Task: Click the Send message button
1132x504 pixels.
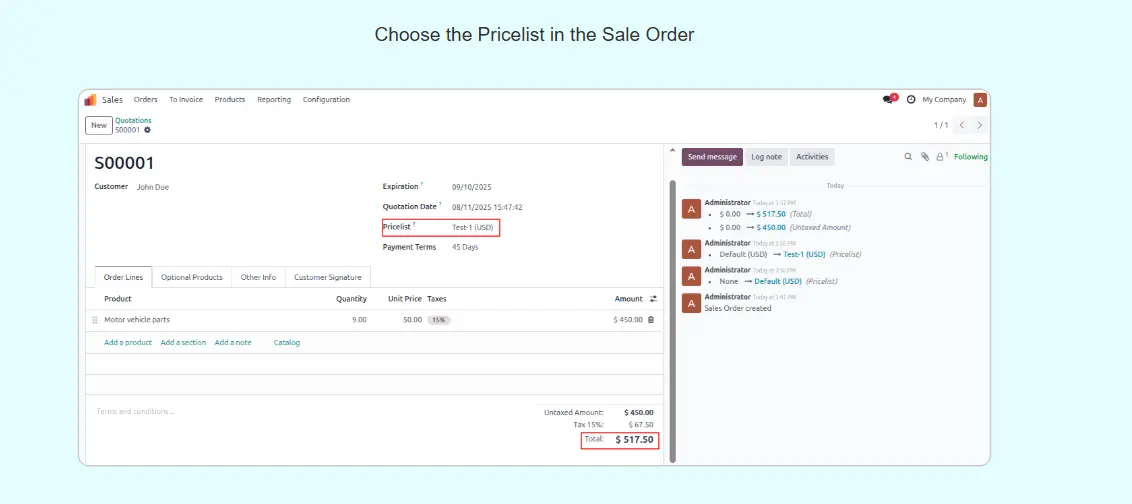Action: click(712, 157)
